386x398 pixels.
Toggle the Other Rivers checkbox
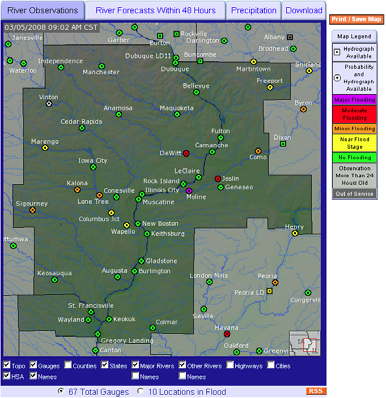pos(182,365)
